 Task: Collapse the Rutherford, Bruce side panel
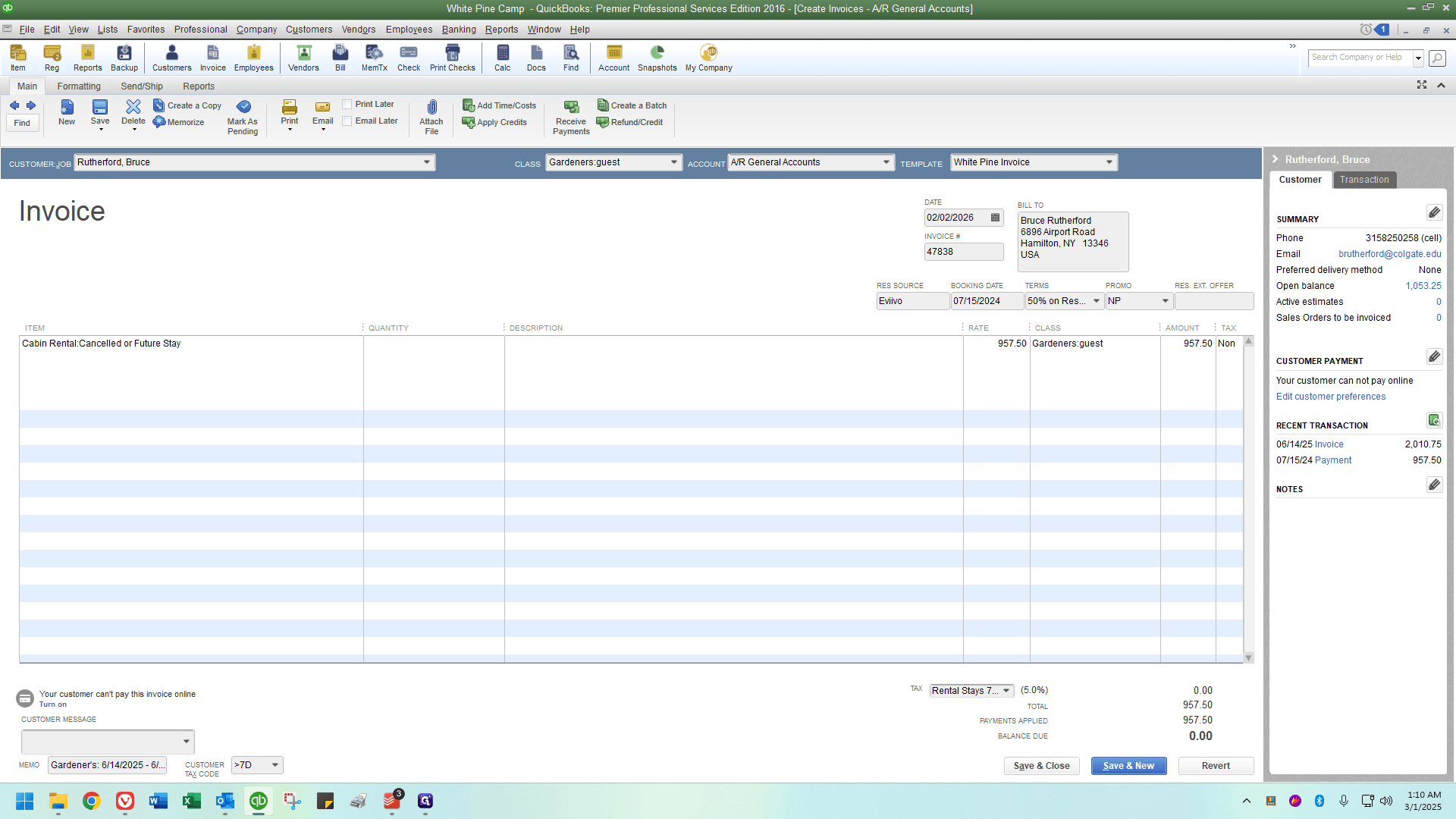point(1276,159)
